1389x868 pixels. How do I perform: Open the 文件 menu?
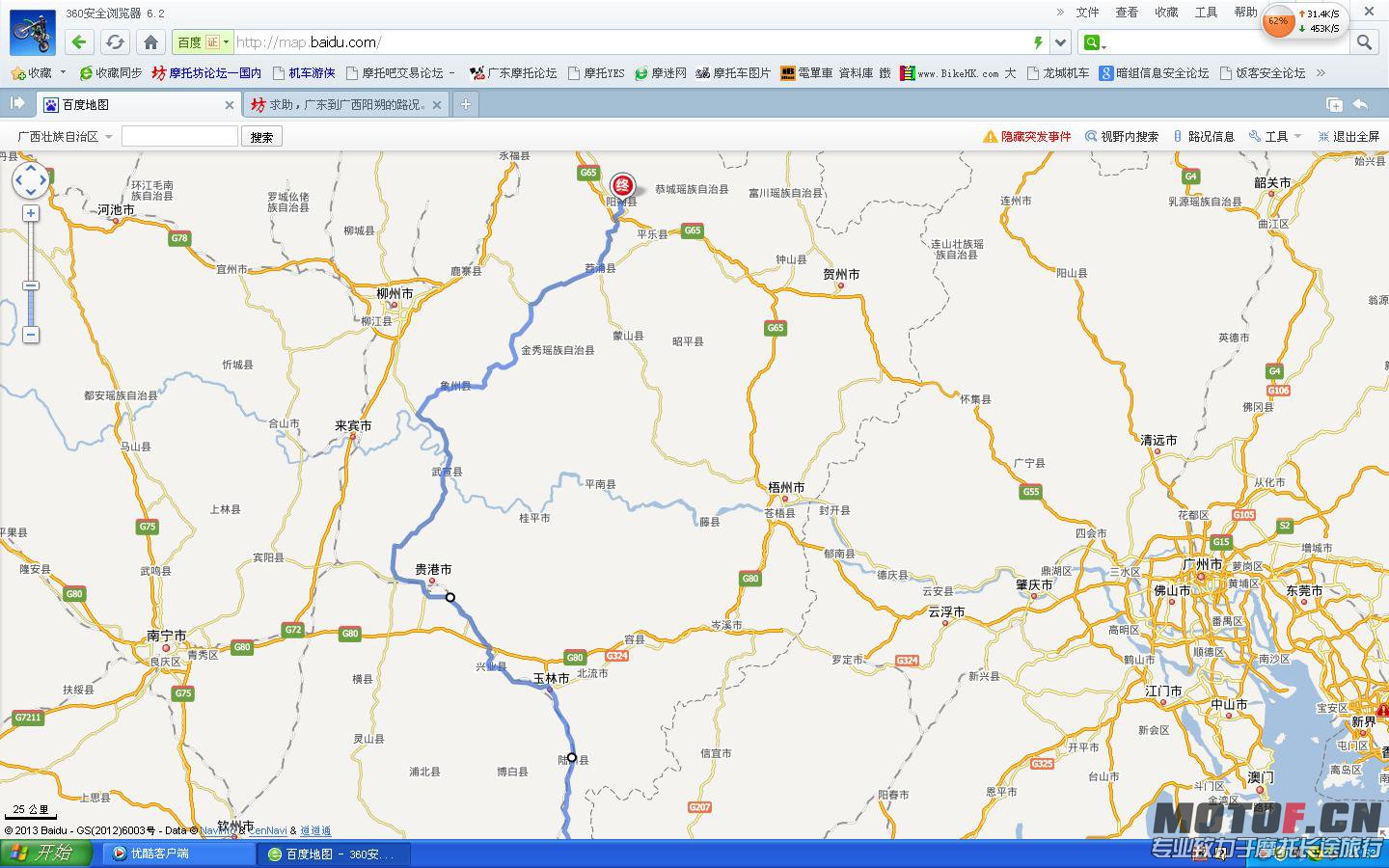[1087, 13]
